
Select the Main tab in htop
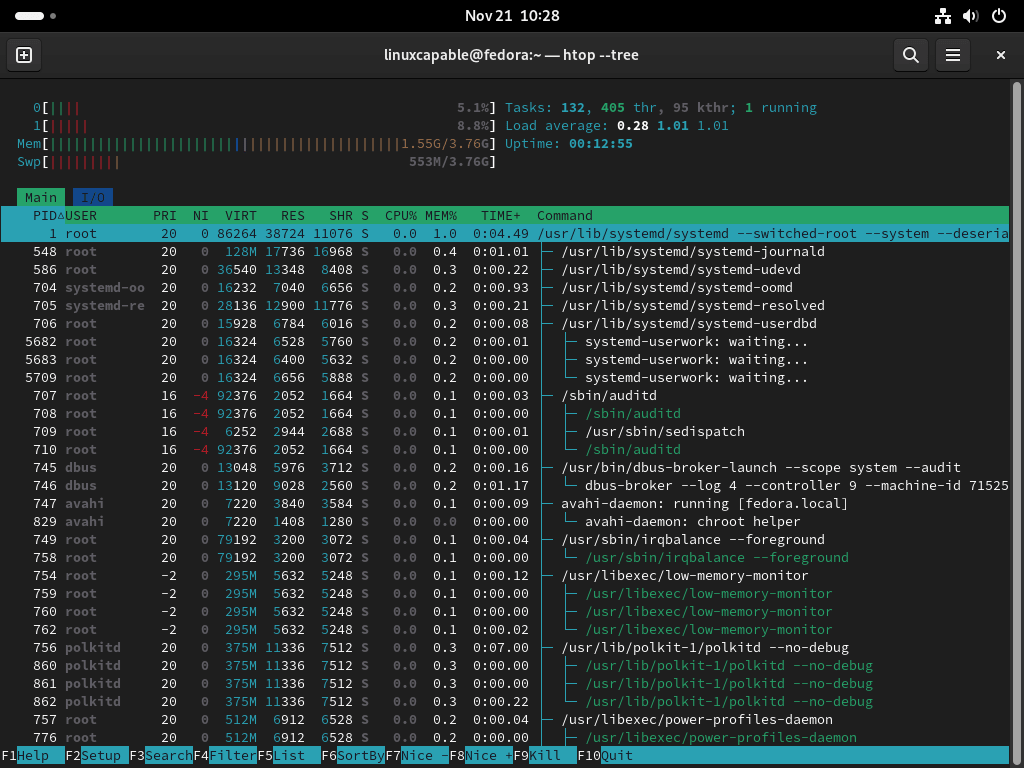pos(41,197)
